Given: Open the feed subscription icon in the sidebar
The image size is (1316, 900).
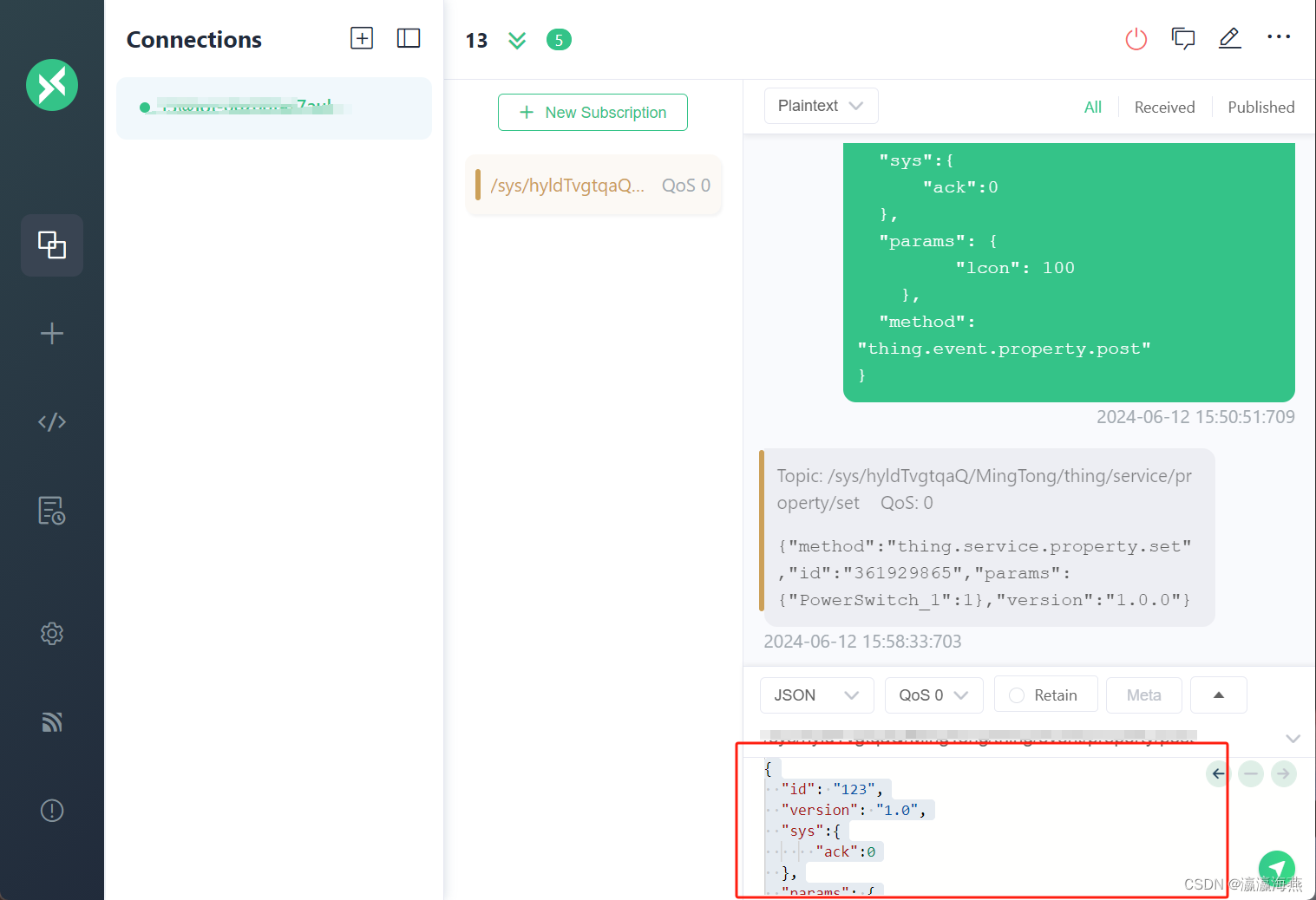Looking at the screenshot, I should pyautogui.click(x=52, y=722).
